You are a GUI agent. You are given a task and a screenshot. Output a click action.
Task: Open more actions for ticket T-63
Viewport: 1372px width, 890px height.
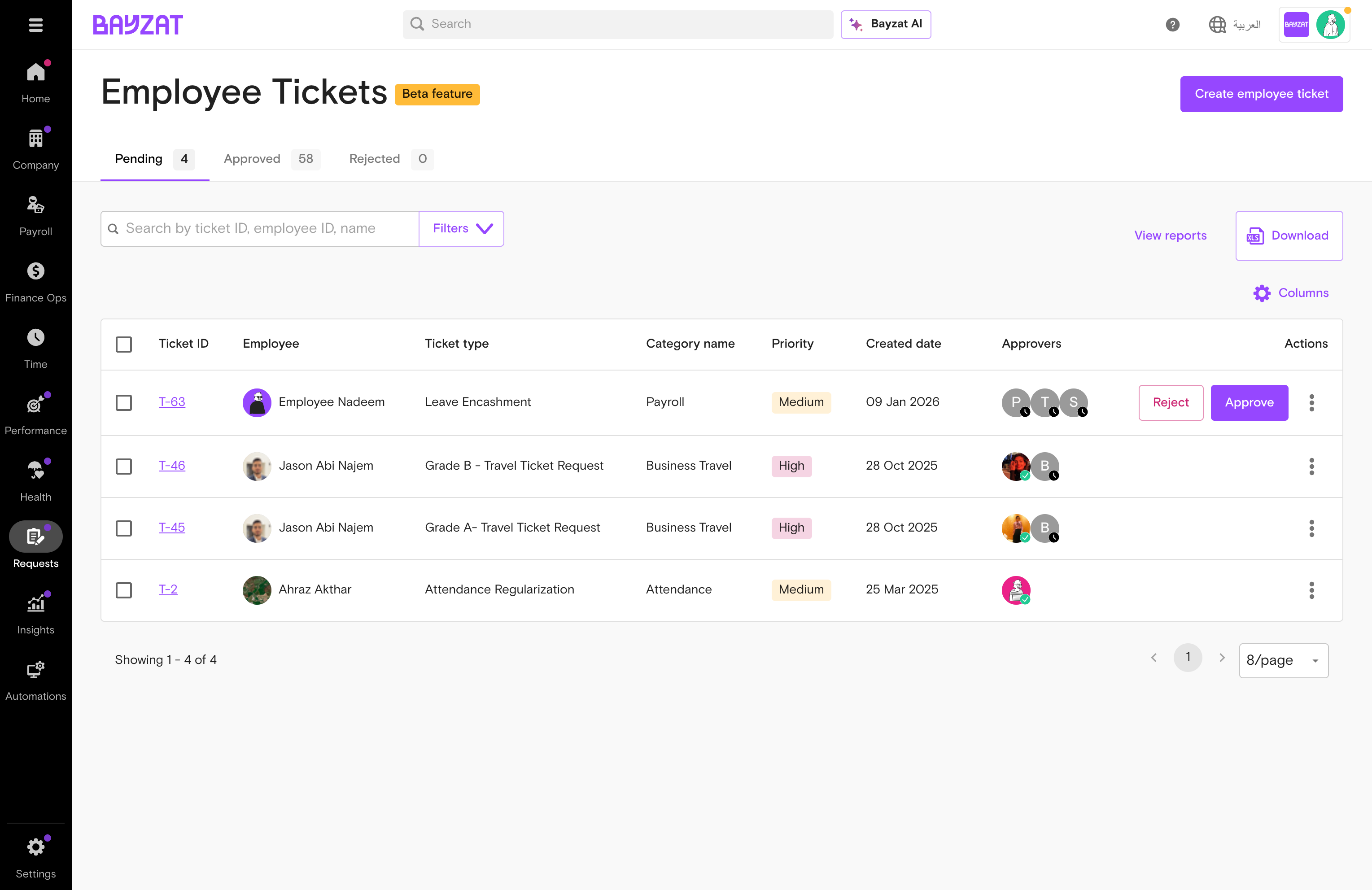tap(1311, 402)
